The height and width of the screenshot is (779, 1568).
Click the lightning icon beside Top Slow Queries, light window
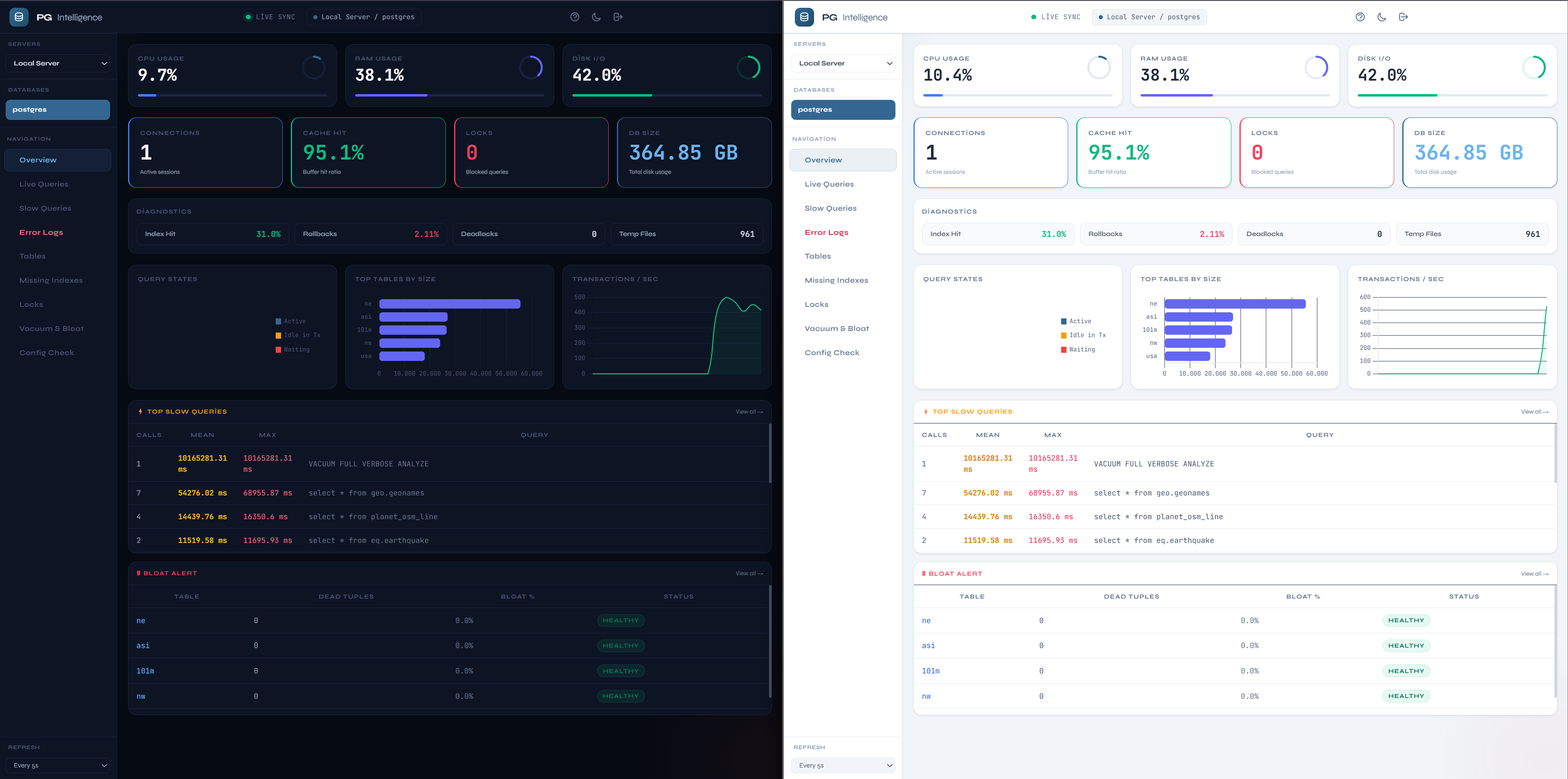926,412
